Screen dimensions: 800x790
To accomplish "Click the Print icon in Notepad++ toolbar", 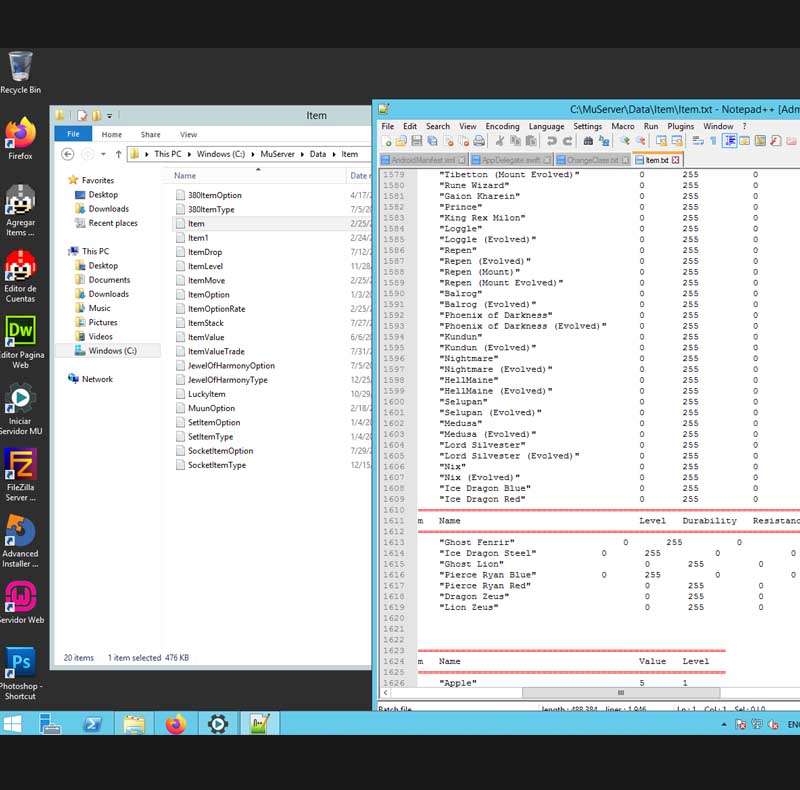I will (479, 142).
